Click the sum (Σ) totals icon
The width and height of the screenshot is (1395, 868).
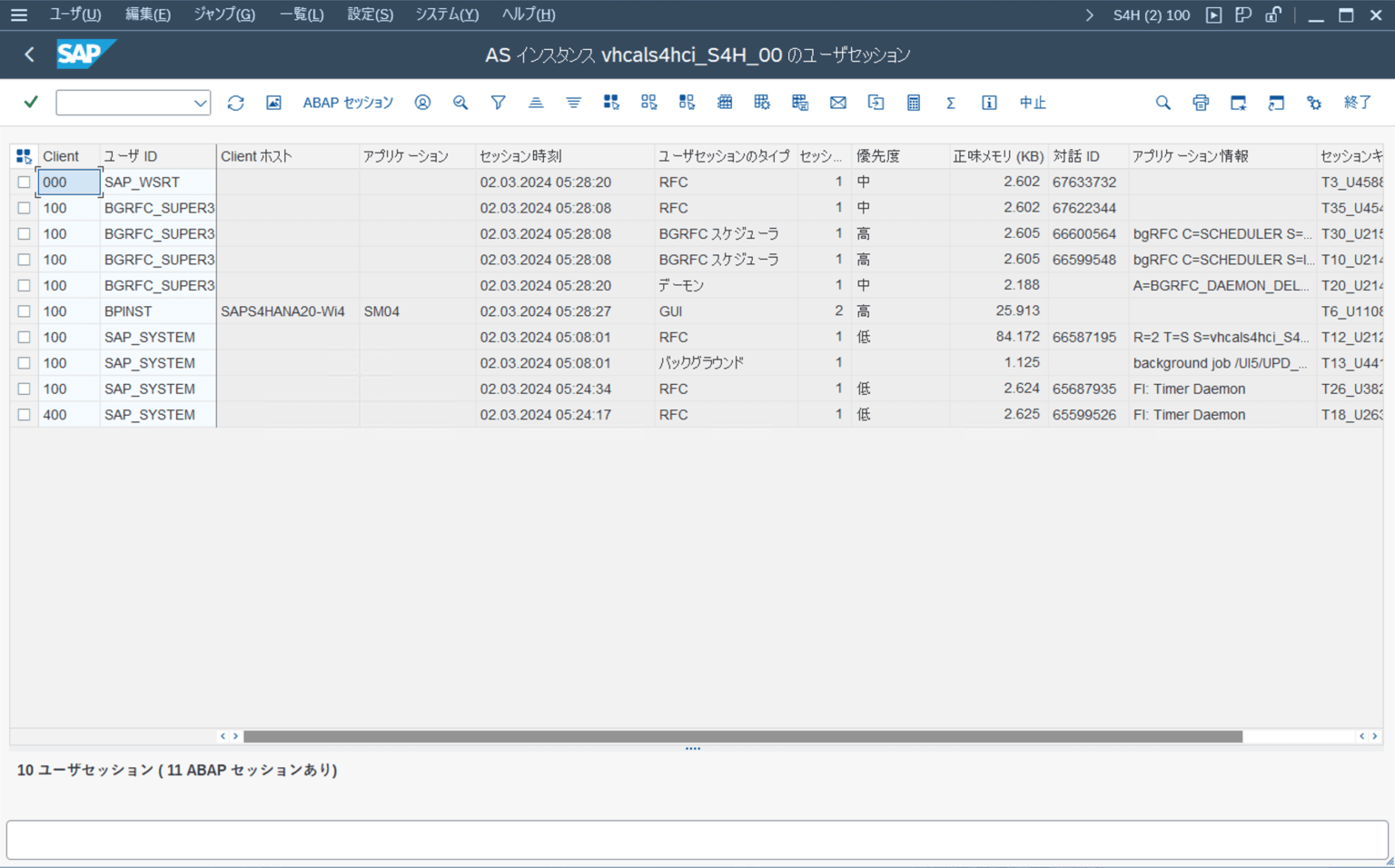point(950,102)
